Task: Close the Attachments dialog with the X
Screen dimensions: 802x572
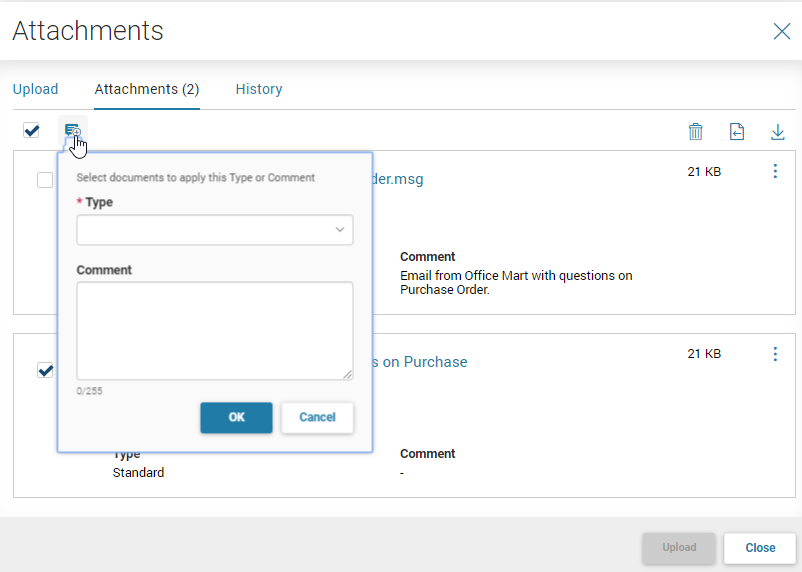Action: 782,31
